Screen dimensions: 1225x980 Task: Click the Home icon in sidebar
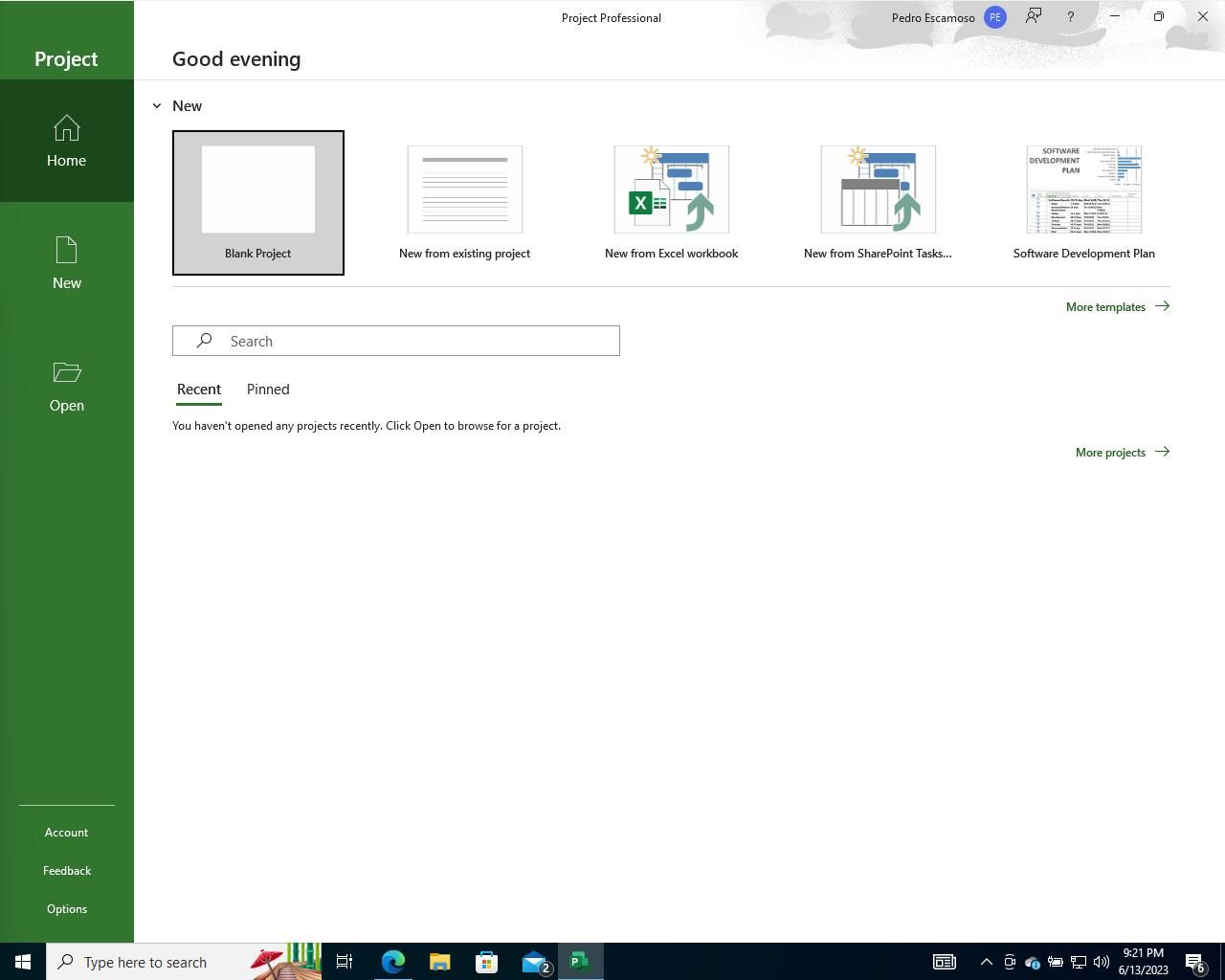tap(66, 129)
